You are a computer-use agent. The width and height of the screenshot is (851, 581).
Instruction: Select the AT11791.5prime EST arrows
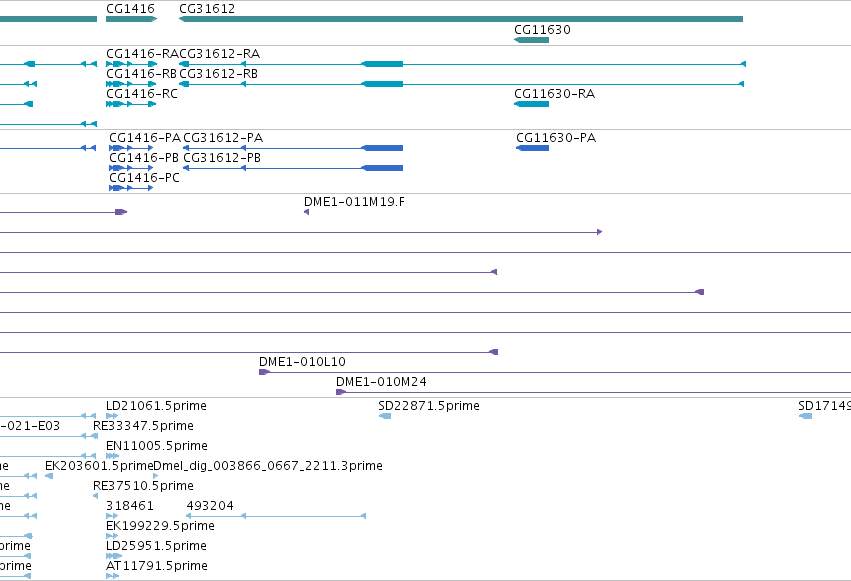coord(112,576)
